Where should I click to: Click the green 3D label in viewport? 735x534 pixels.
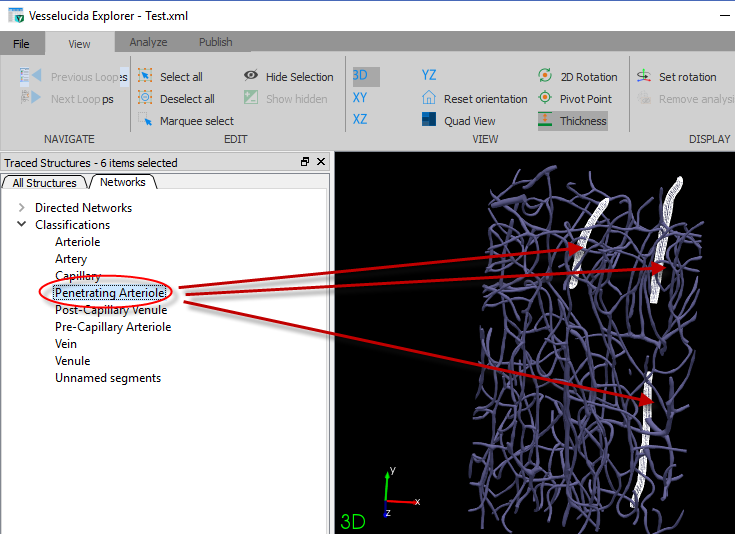(x=353, y=521)
